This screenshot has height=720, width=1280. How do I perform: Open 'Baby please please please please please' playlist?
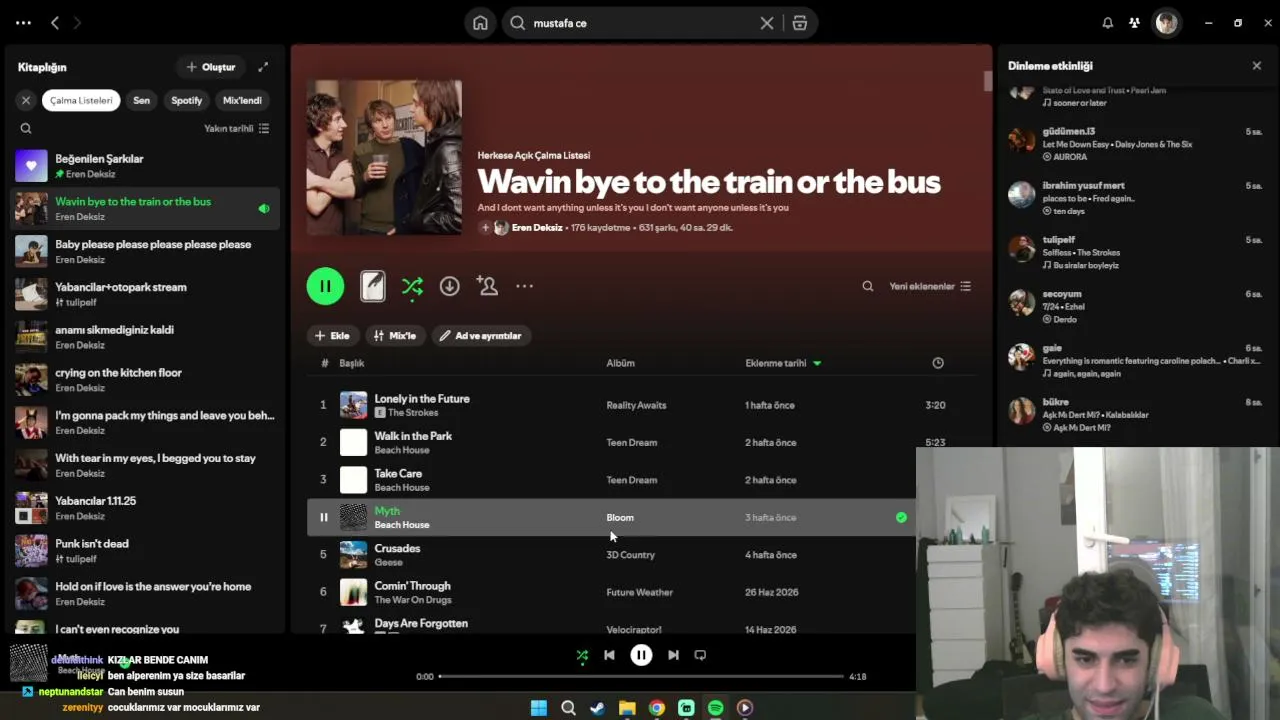(x=146, y=251)
